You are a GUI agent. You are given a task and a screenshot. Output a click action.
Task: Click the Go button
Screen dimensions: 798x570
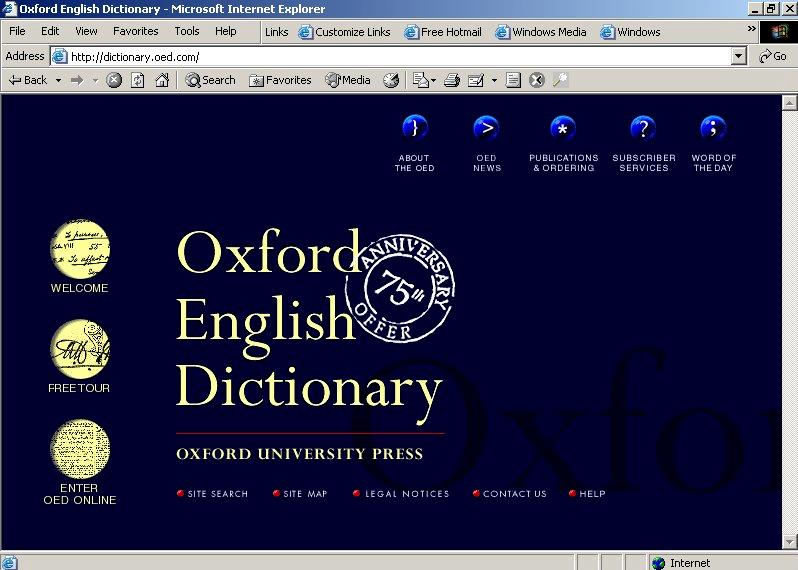click(x=773, y=56)
